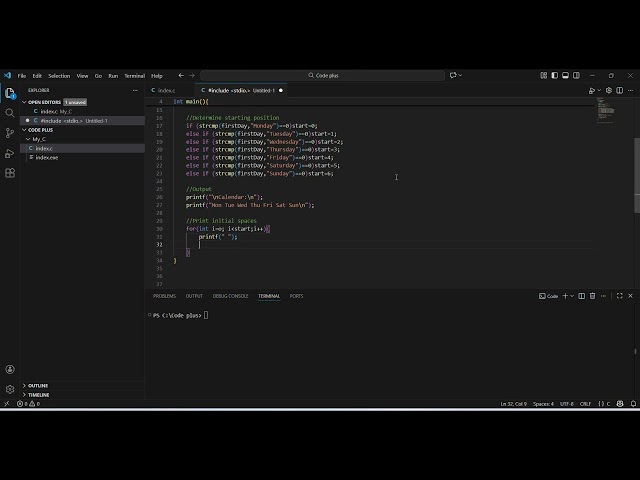Viewport: 640px width, 480px height.
Task: Switch to the Ports panel tab
Action: 296,296
